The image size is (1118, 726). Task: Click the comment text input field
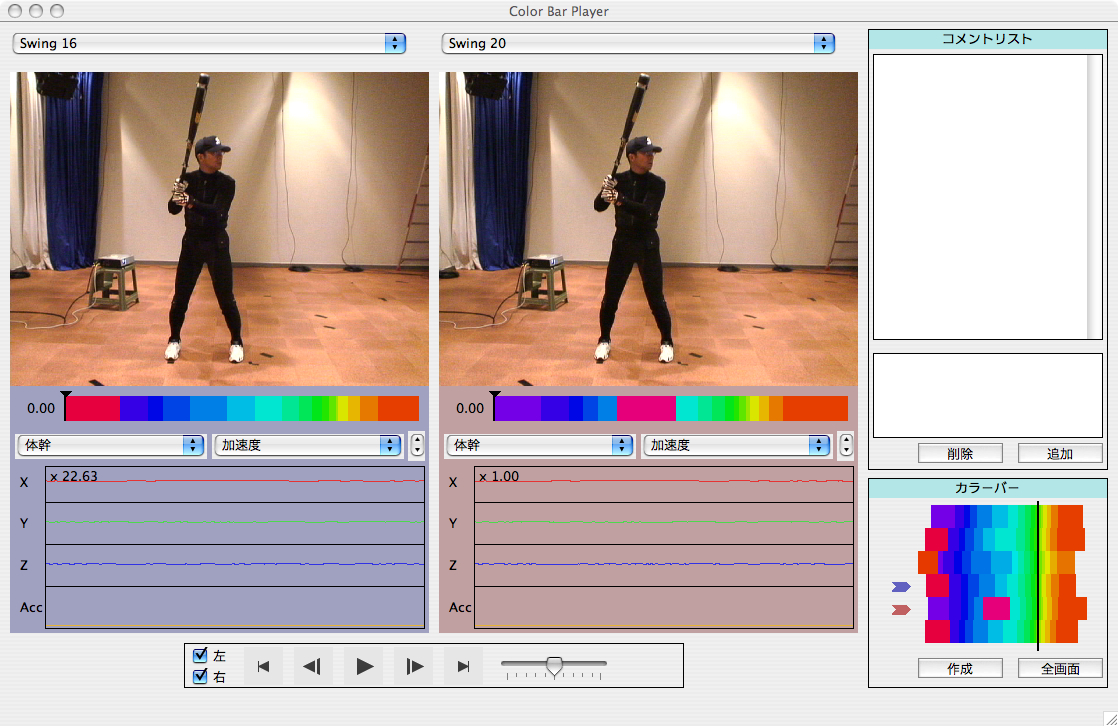pyautogui.click(x=987, y=395)
